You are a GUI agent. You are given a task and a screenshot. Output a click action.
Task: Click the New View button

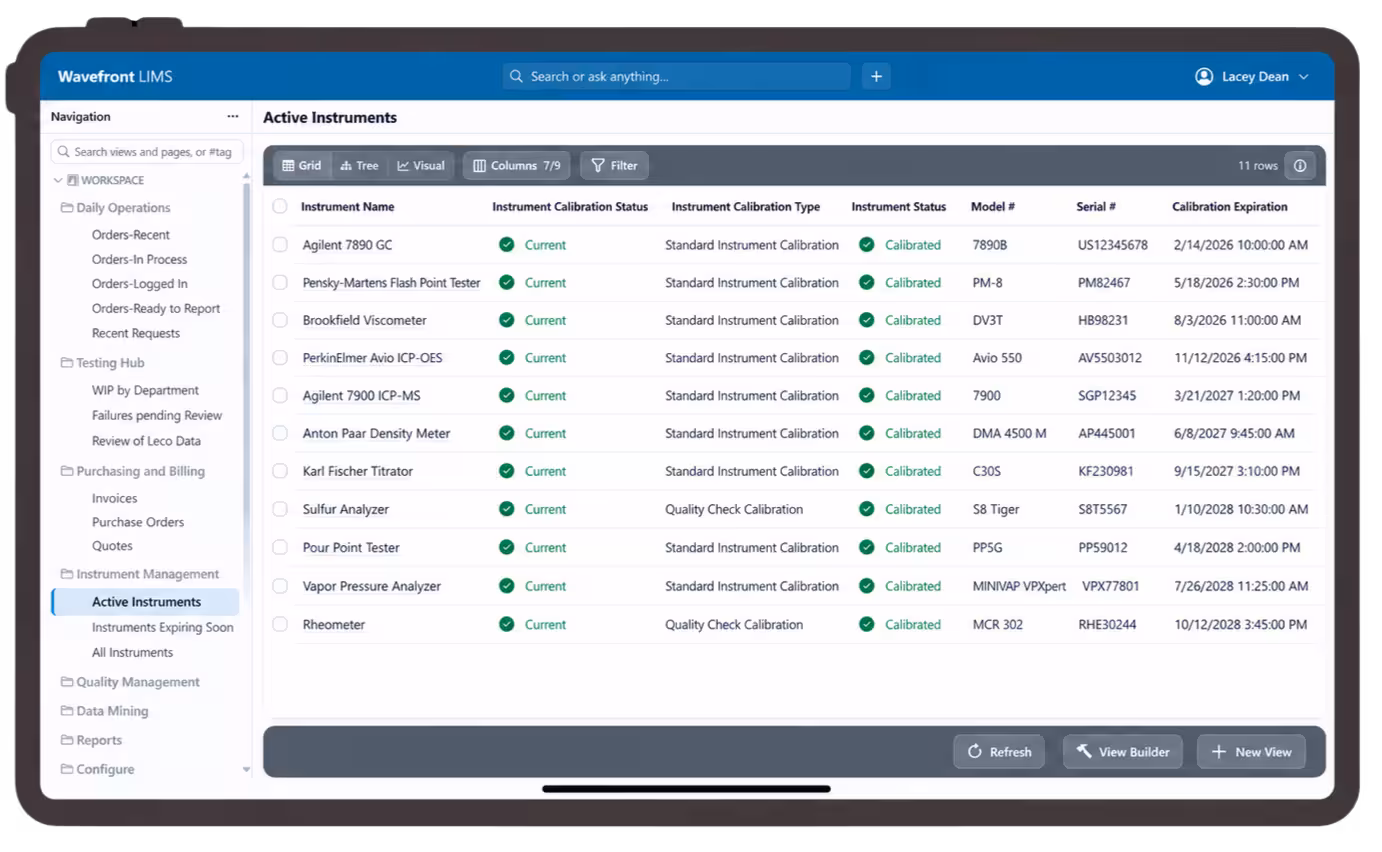1251,752
